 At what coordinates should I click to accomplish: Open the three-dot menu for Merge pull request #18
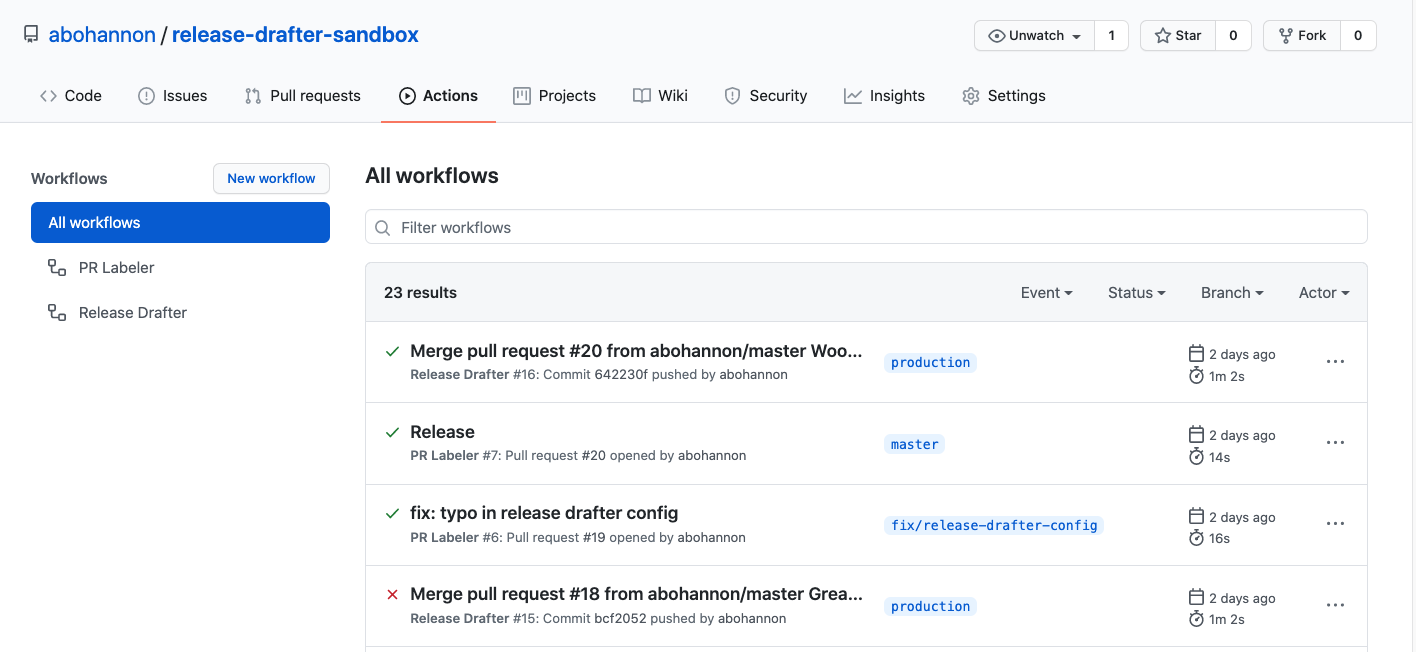coord(1335,605)
